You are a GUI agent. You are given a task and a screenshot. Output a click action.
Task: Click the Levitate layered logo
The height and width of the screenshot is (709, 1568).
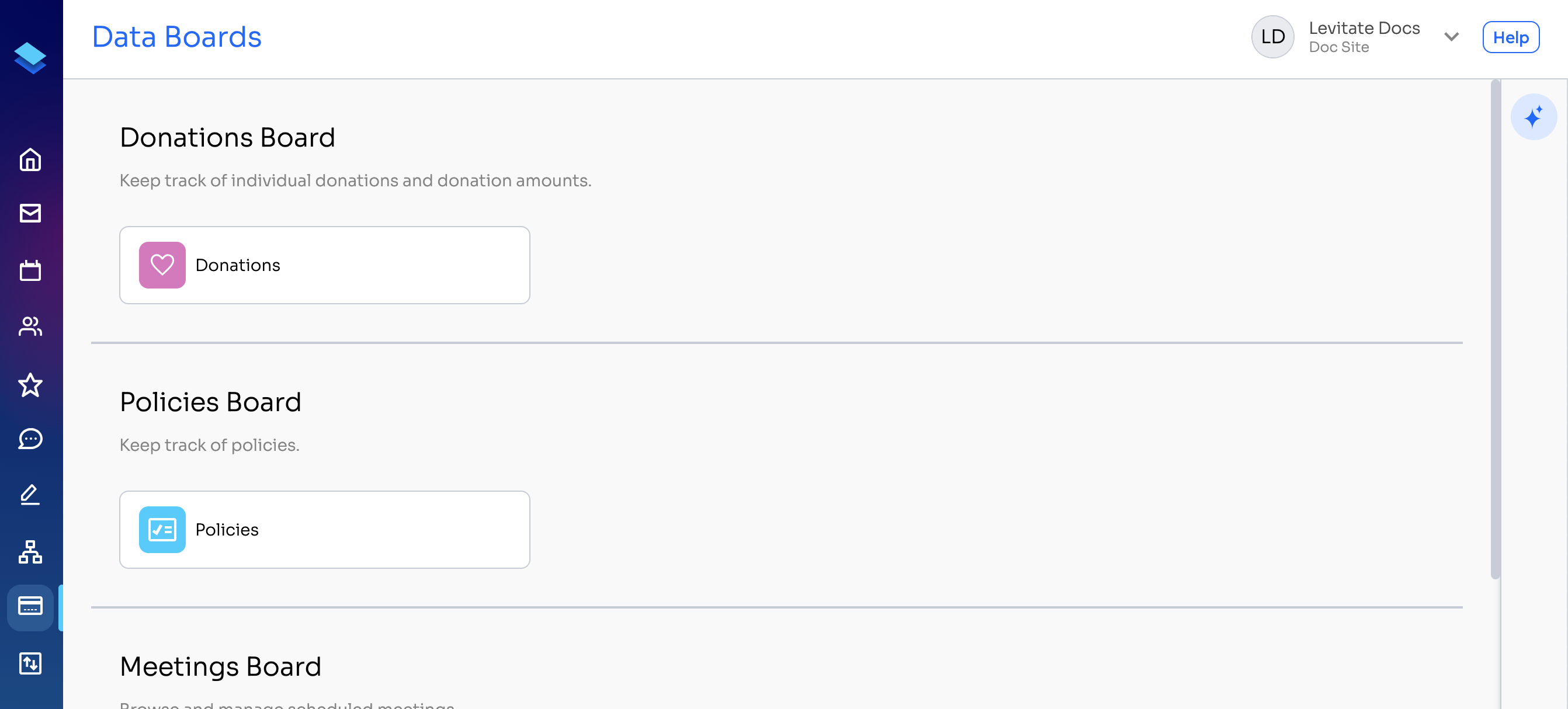click(x=30, y=58)
